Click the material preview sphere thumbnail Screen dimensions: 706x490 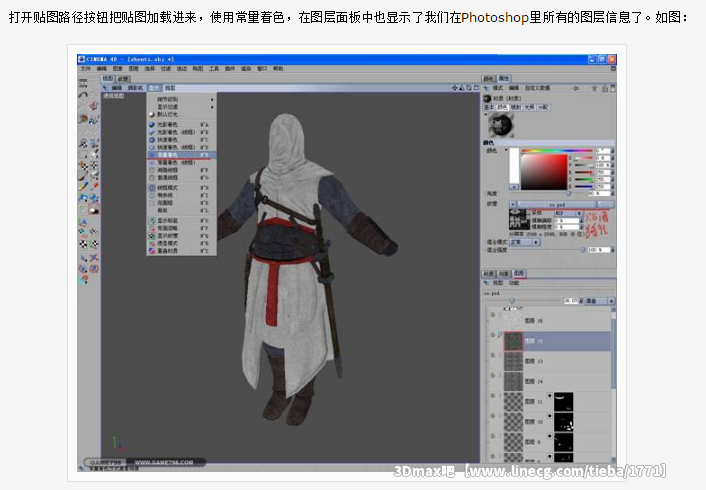[501, 125]
